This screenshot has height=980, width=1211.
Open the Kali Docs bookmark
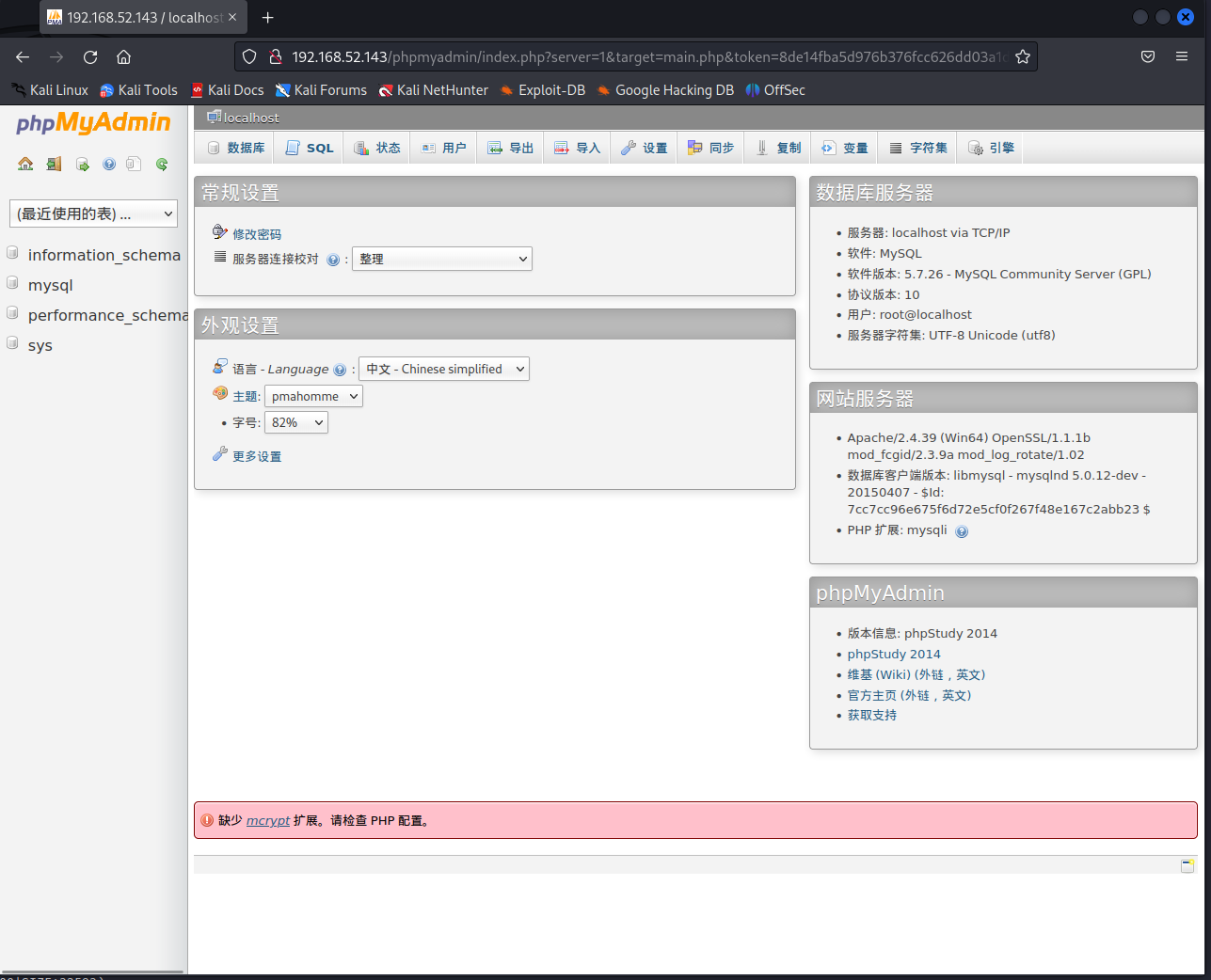[227, 90]
